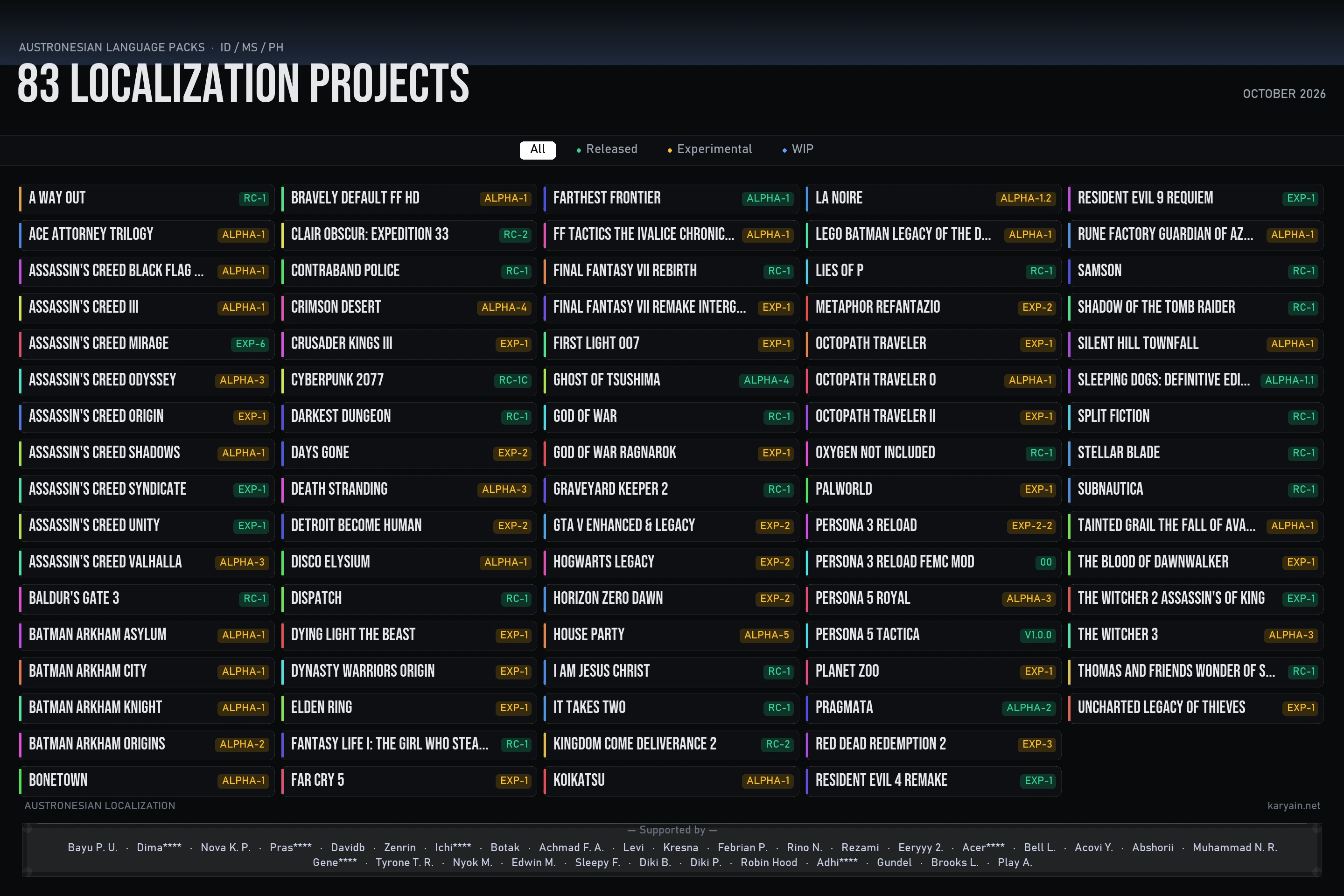This screenshot has height=896, width=1344.
Task: Select the Death Stranding entry
Action: tap(409, 490)
